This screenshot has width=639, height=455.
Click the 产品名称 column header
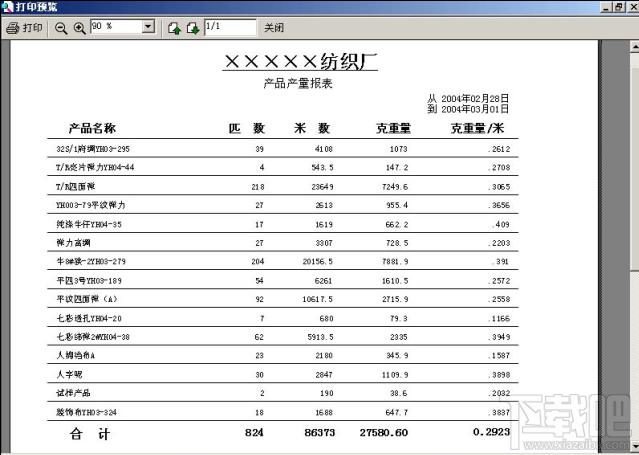click(x=93, y=128)
